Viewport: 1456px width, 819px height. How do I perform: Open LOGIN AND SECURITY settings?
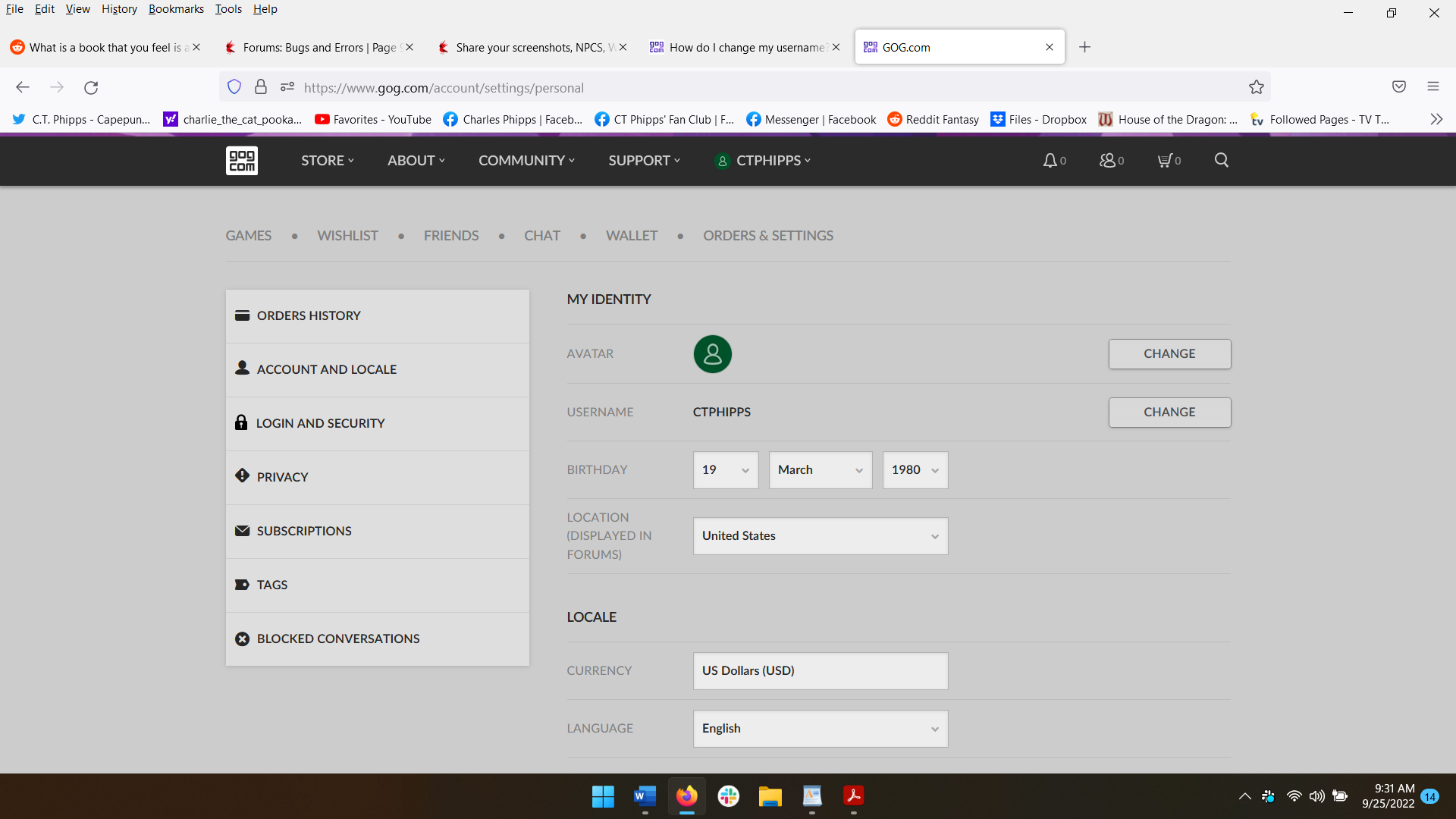click(378, 424)
